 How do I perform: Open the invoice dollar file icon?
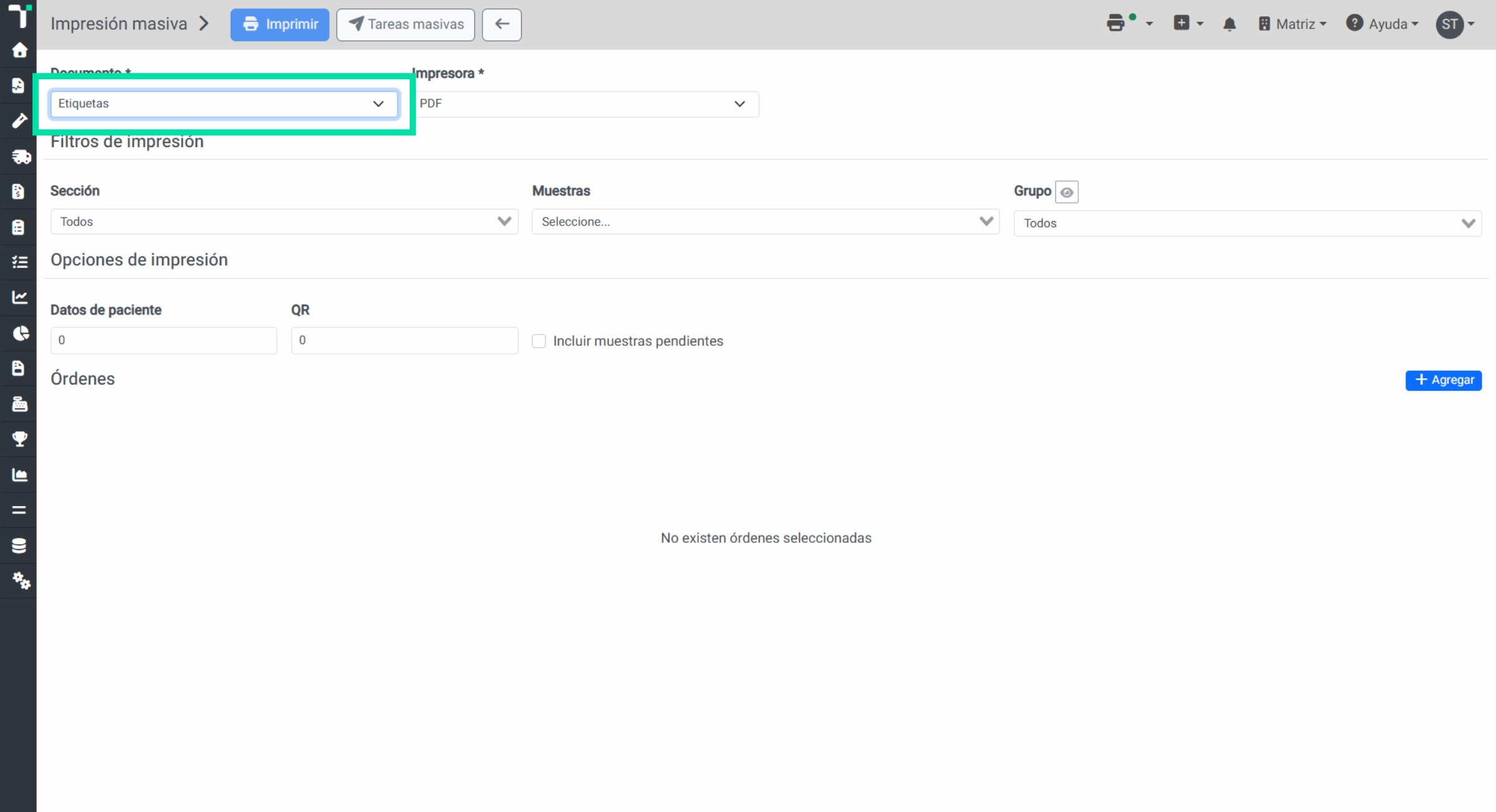point(18,191)
